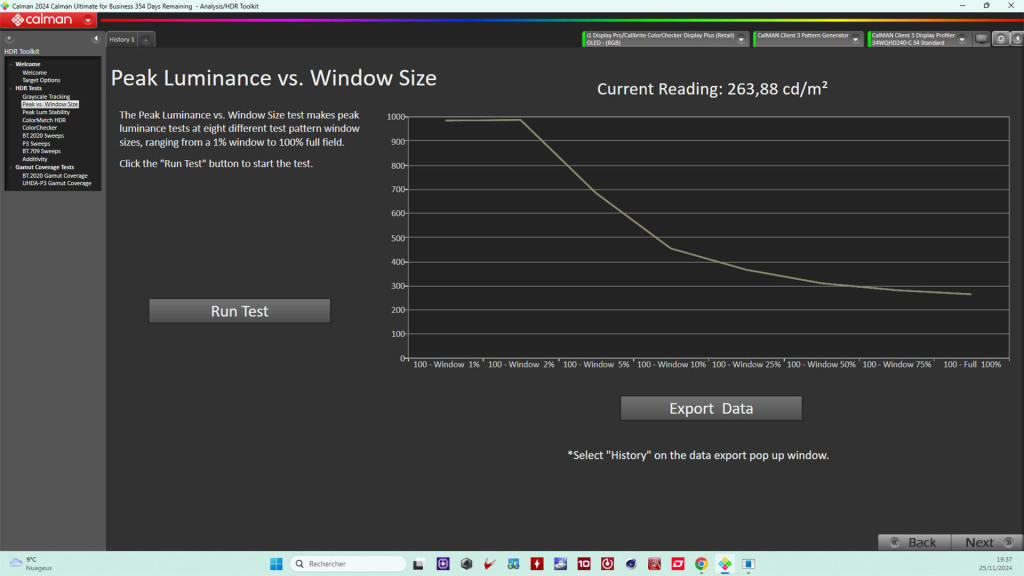Collapse the HDR Tests tree group
Image resolution: width=1024 pixels, height=576 pixels.
point(10,88)
